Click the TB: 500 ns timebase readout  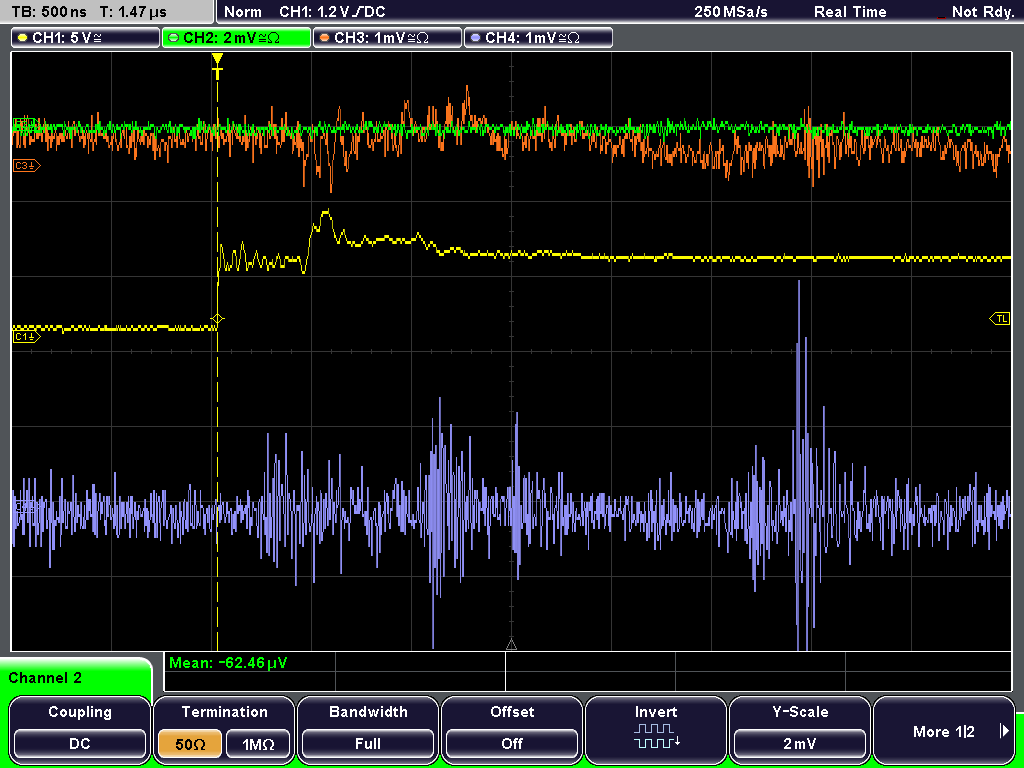click(49, 12)
